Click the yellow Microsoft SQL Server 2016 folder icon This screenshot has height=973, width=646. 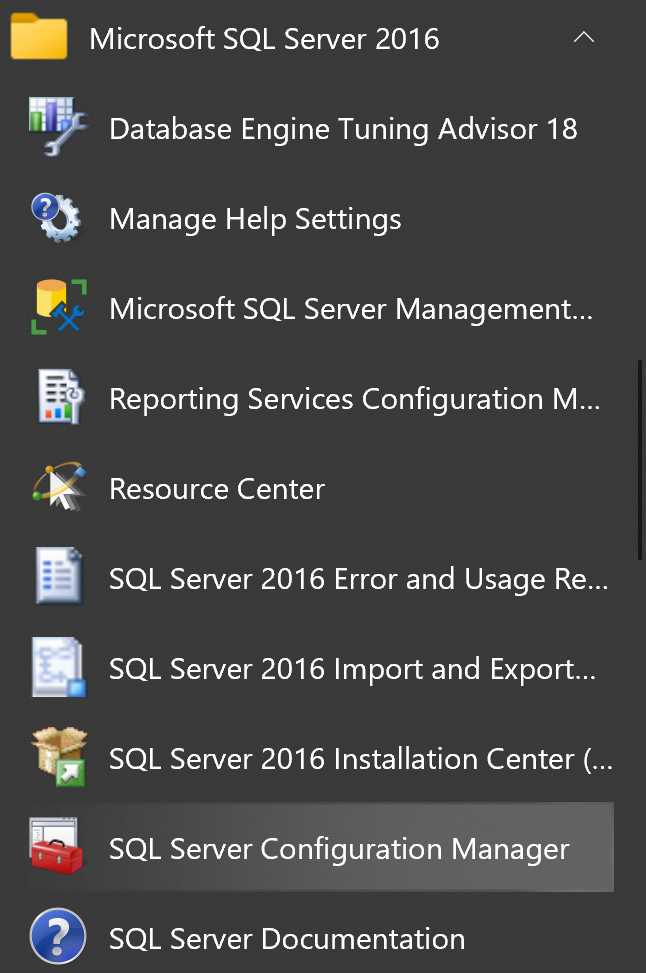coord(38,37)
